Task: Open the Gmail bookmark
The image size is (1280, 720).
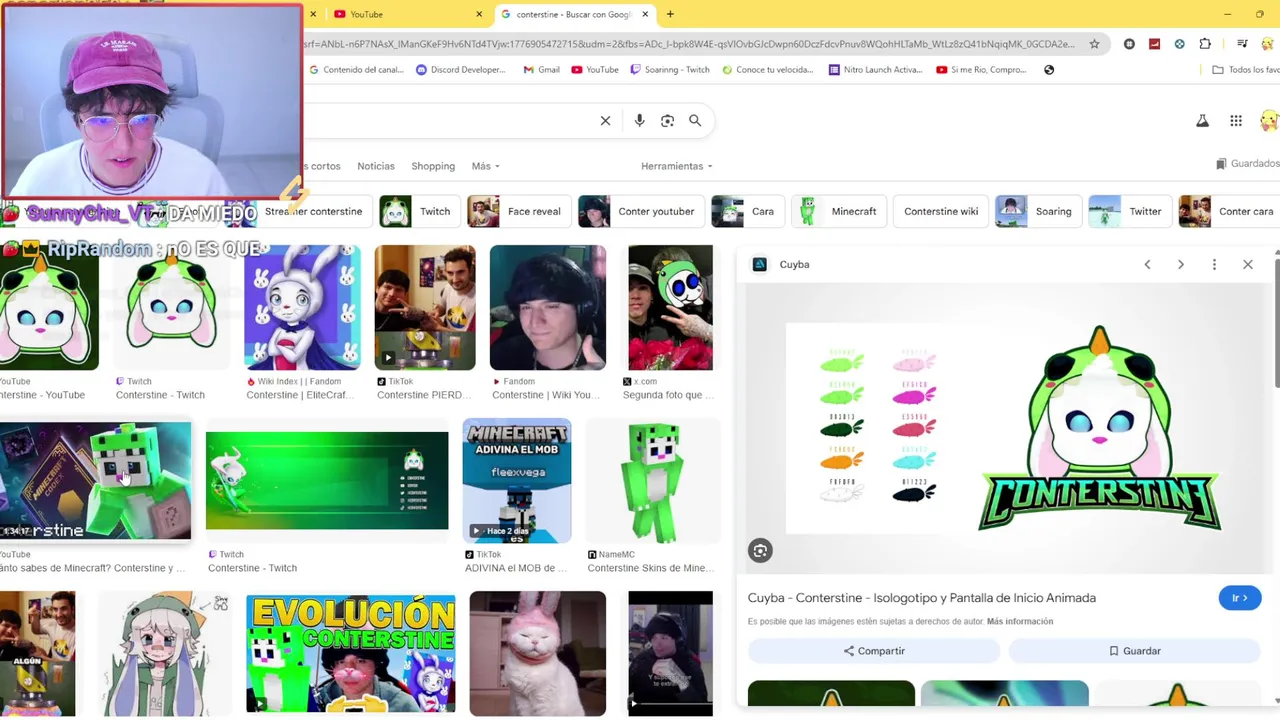Action: click(x=541, y=70)
